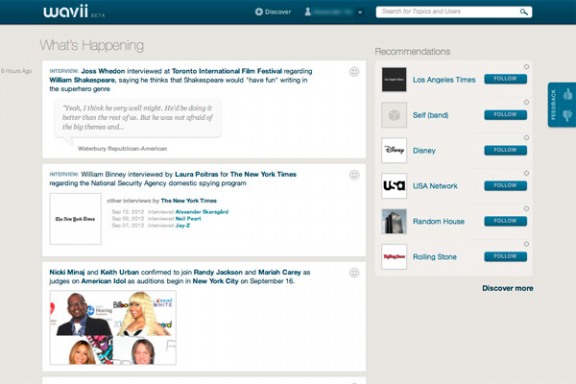Screen dimensions: 576x384
Task: Open the Los Angeles Times topic link
Action: pyautogui.click(x=444, y=80)
